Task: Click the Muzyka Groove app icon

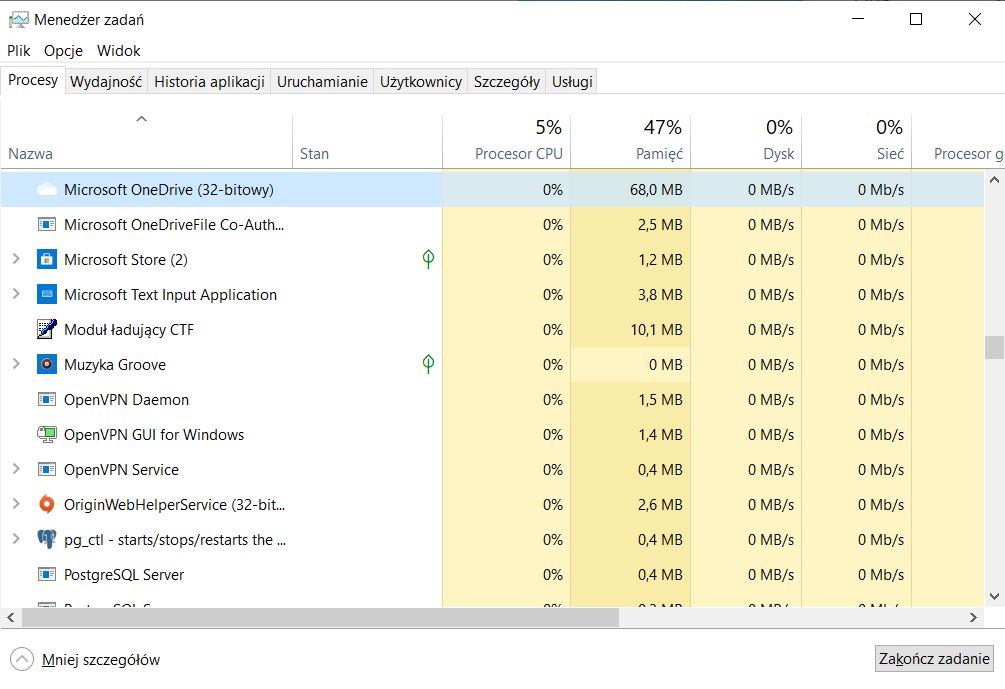Action: click(46, 364)
